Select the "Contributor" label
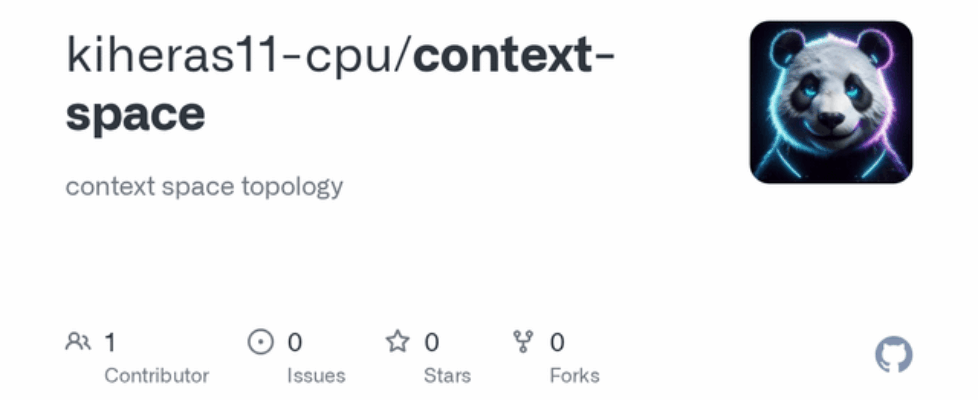The height and width of the screenshot is (400, 978). (157, 376)
